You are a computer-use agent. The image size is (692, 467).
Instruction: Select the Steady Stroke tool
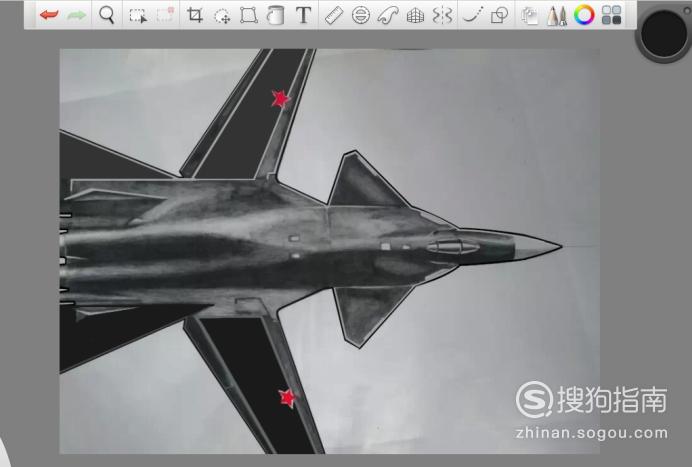point(473,15)
